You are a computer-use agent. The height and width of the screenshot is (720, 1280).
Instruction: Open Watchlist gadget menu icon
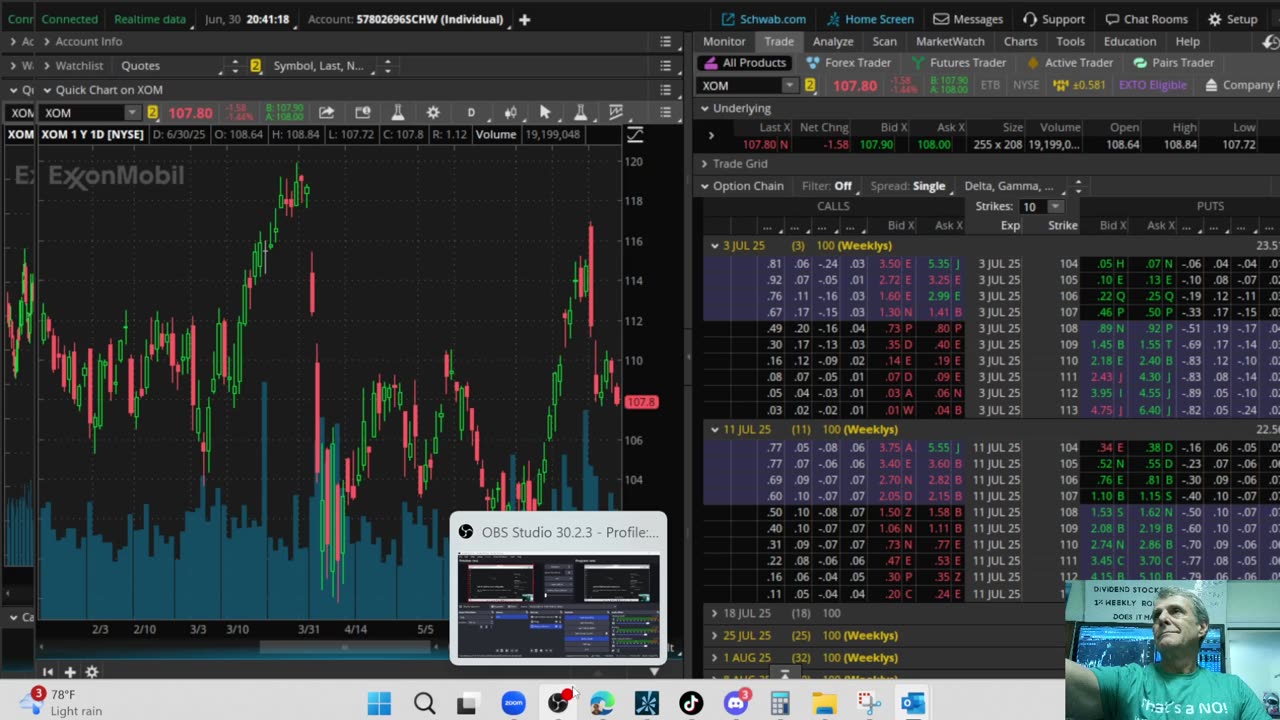coord(666,65)
